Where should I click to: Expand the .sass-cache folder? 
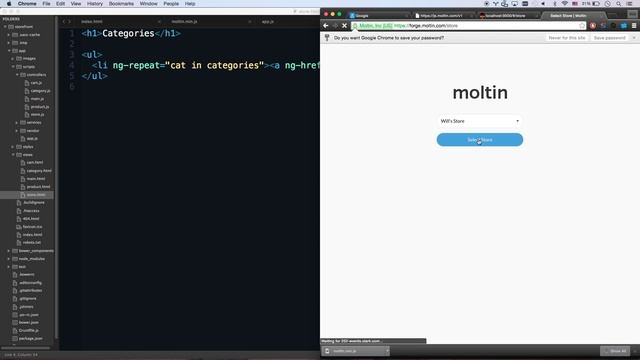tap(9, 35)
